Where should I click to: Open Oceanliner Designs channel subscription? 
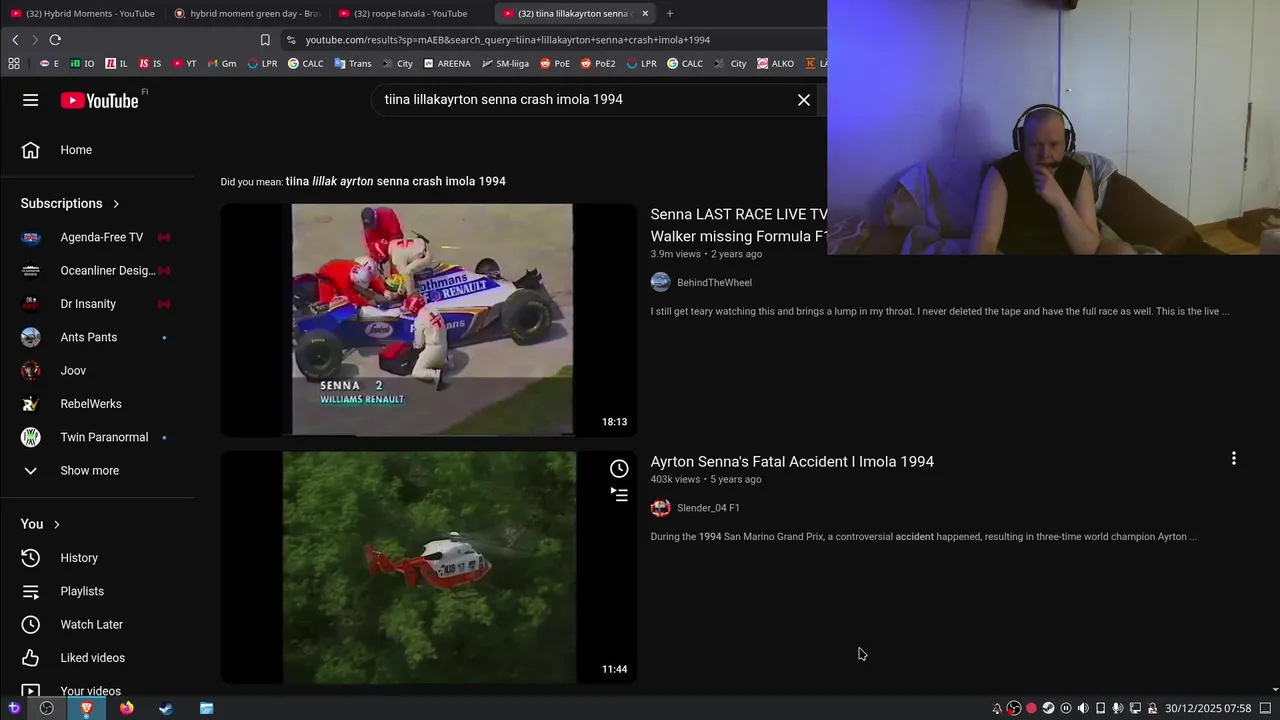97,270
